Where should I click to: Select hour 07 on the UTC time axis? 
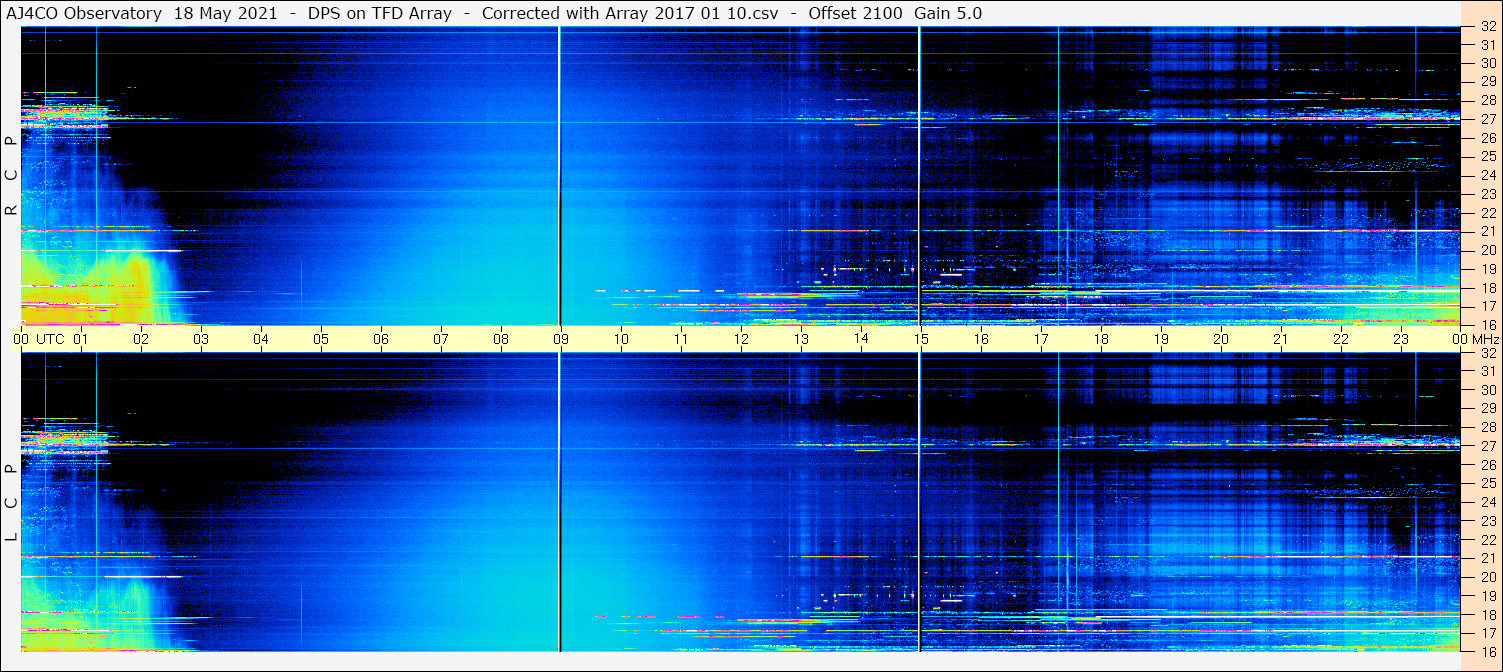point(441,339)
